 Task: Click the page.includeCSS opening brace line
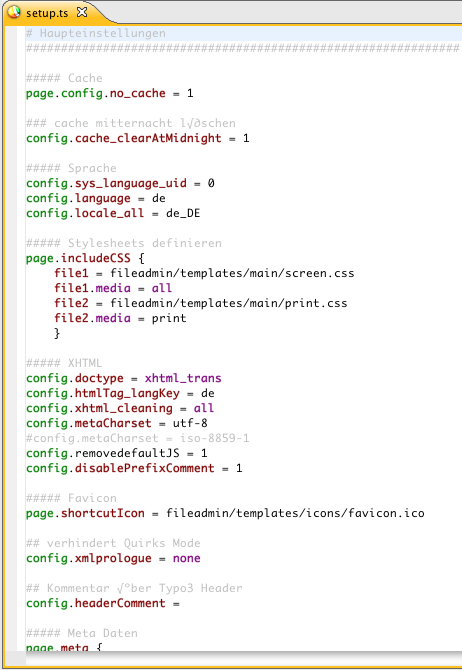85,258
